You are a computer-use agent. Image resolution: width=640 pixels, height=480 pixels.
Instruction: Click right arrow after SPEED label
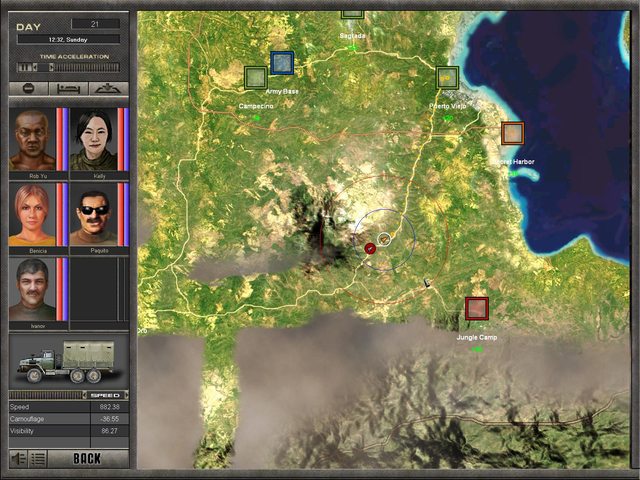tap(126, 395)
